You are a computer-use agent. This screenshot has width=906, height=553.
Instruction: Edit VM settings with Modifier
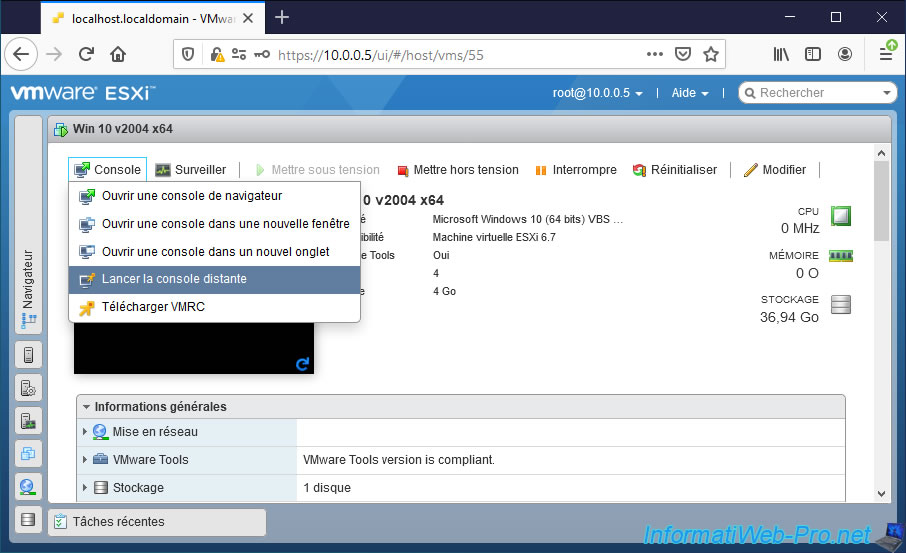tap(775, 170)
